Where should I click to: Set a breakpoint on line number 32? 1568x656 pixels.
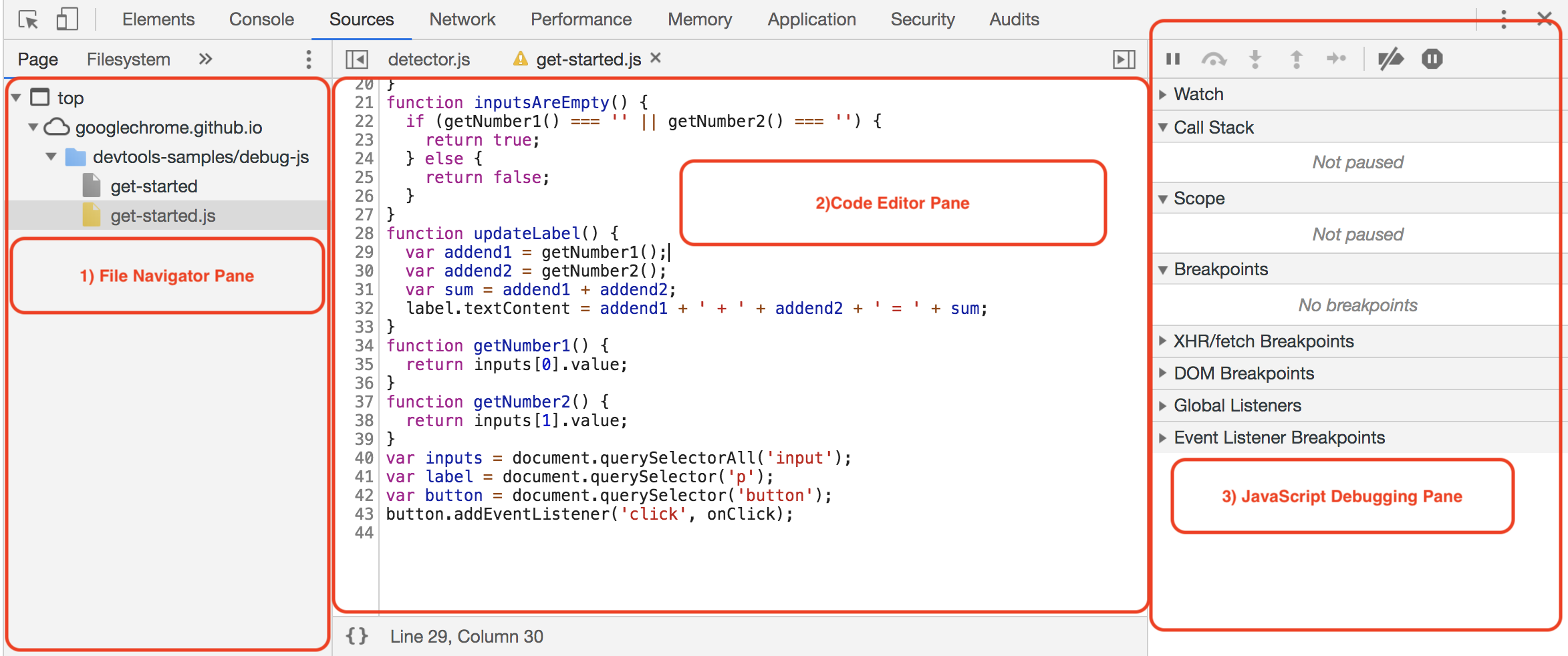[x=364, y=308]
